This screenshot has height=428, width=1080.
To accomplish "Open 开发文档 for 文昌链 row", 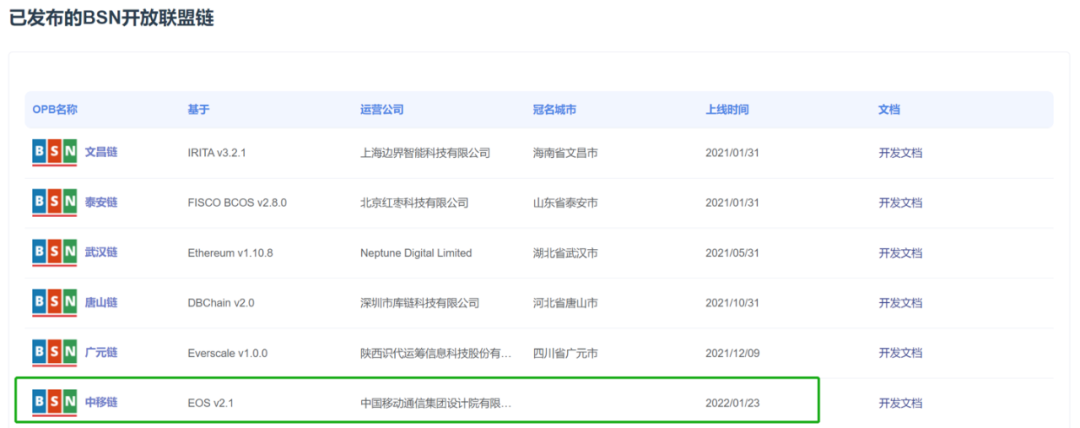I will pos(900,153).
